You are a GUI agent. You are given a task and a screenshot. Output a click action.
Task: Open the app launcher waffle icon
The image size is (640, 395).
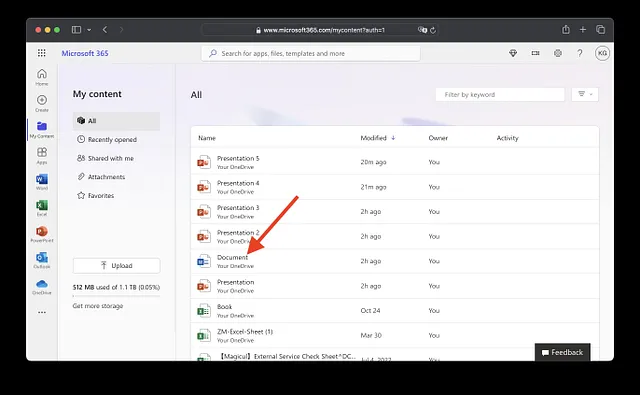42,53
